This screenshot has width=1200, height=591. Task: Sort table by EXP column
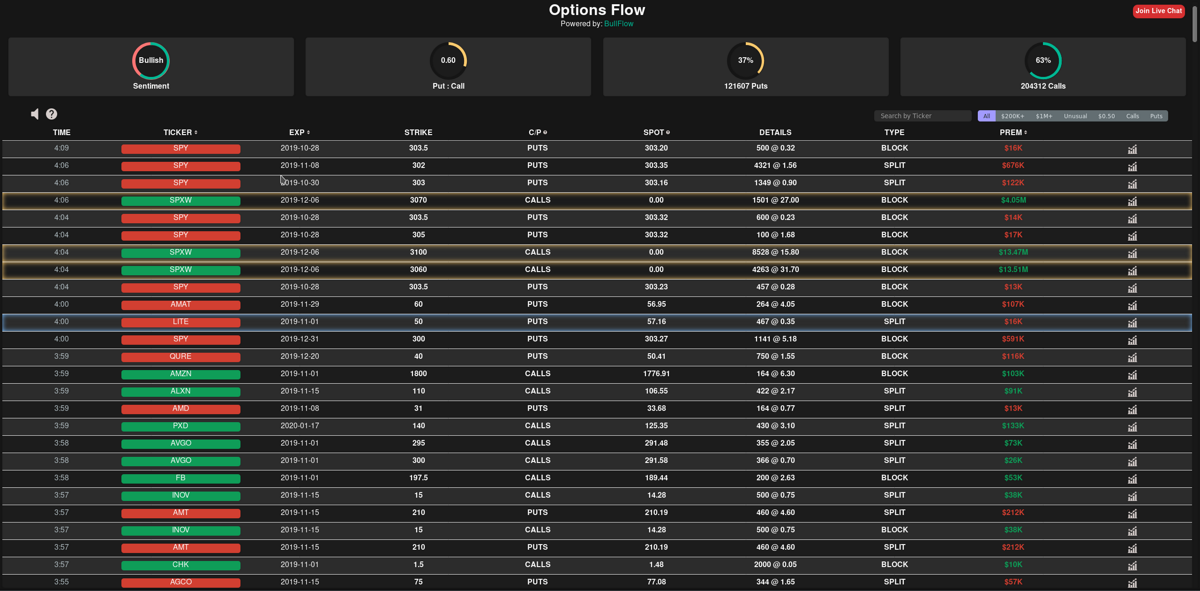(x=299, y=132)
